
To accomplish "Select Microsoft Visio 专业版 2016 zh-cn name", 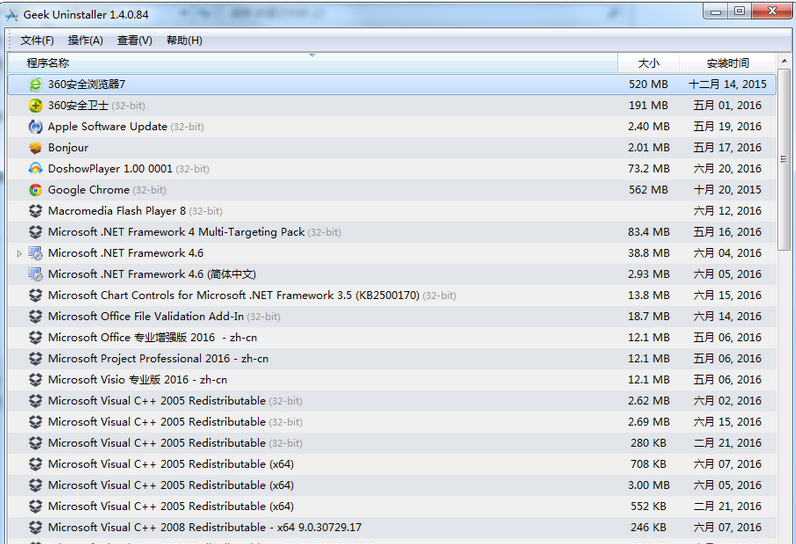I will pyautogui.click(x=138, y=380).
